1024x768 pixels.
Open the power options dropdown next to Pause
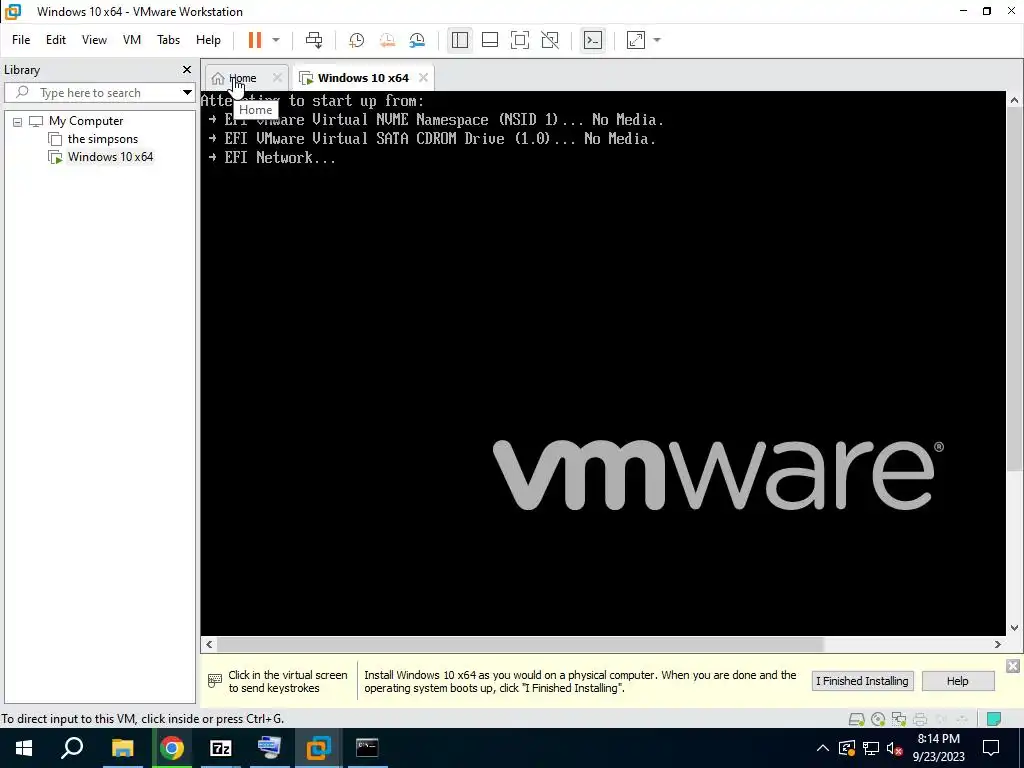(x=276, y=40)
